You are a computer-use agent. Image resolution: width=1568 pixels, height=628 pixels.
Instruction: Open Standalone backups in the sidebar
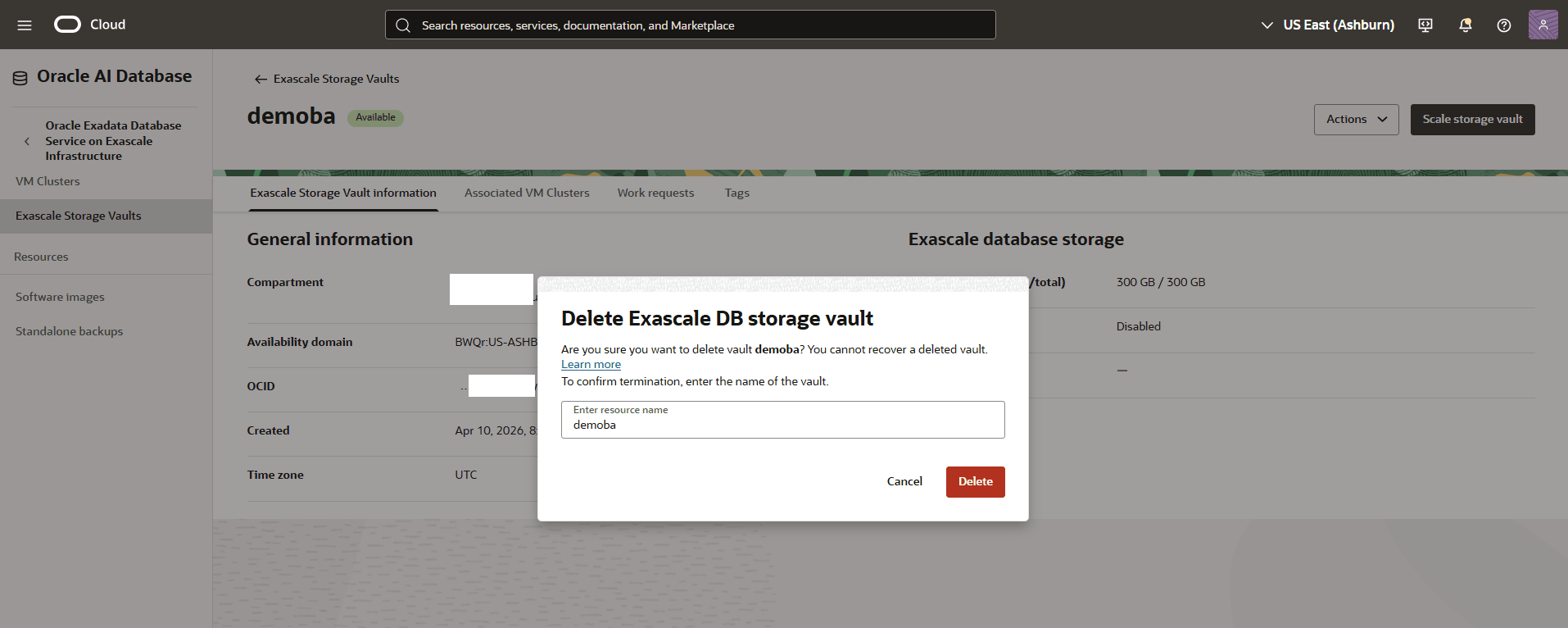(x=69, y=331)
